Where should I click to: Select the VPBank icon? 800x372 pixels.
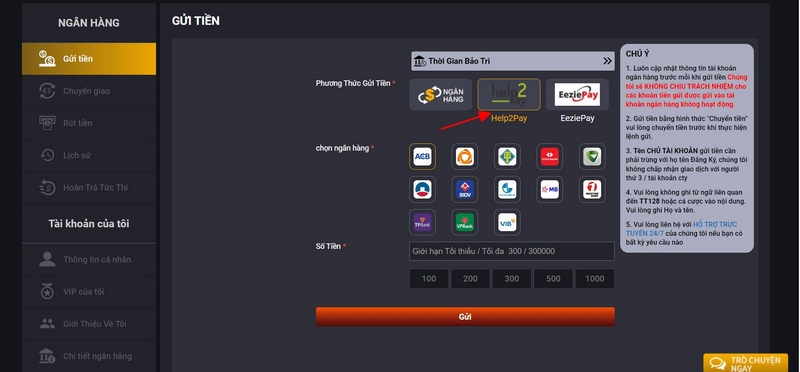click(465, 222)
